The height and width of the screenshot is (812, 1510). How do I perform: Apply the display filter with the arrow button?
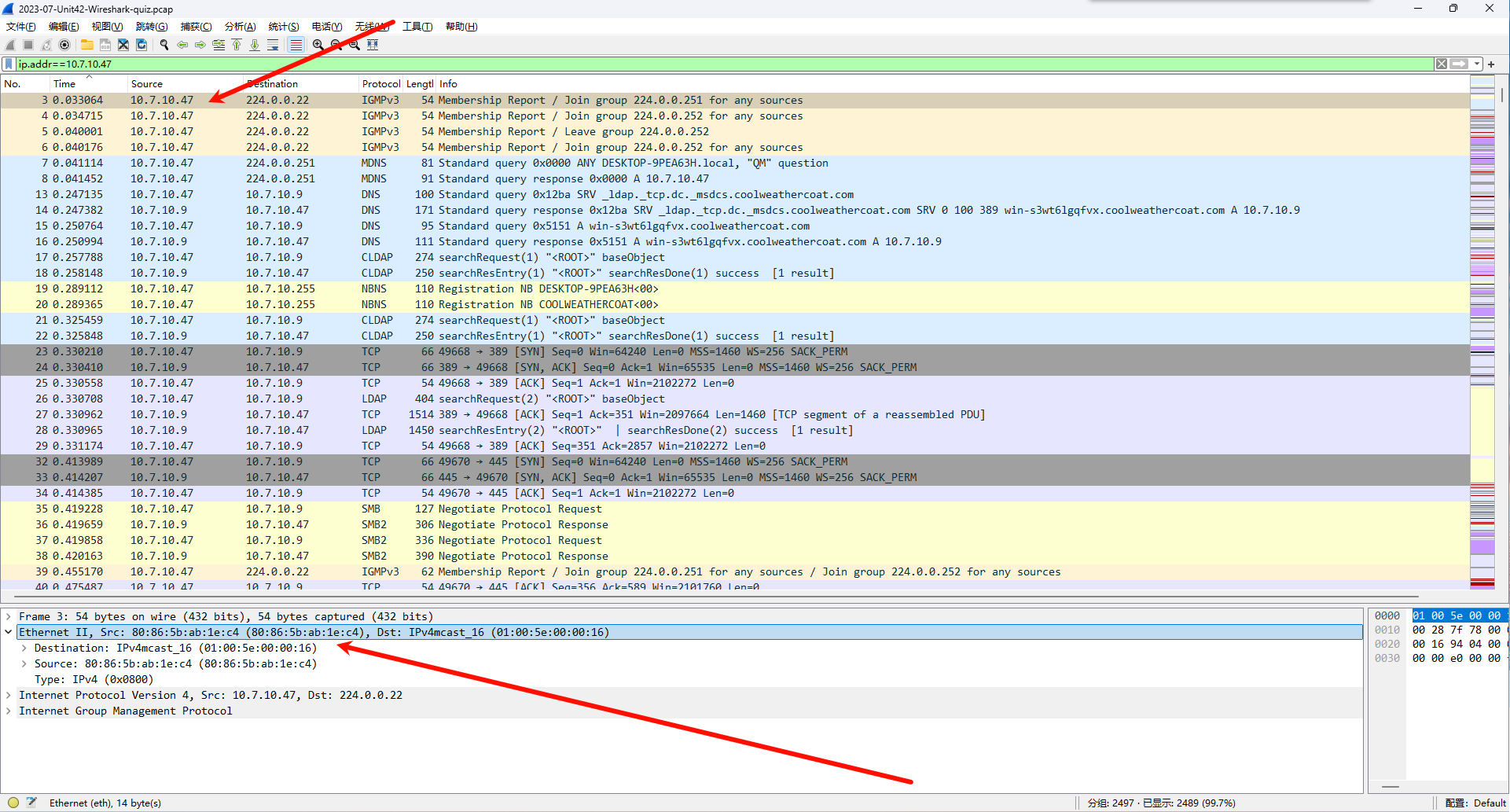click(x=1459, y=64)
